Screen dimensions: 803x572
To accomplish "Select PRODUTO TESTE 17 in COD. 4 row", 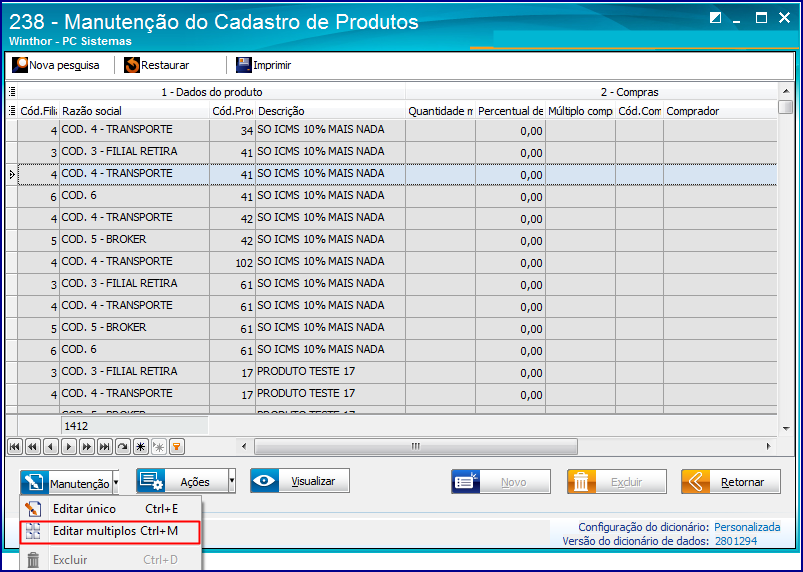I will (x=330, y=394).
